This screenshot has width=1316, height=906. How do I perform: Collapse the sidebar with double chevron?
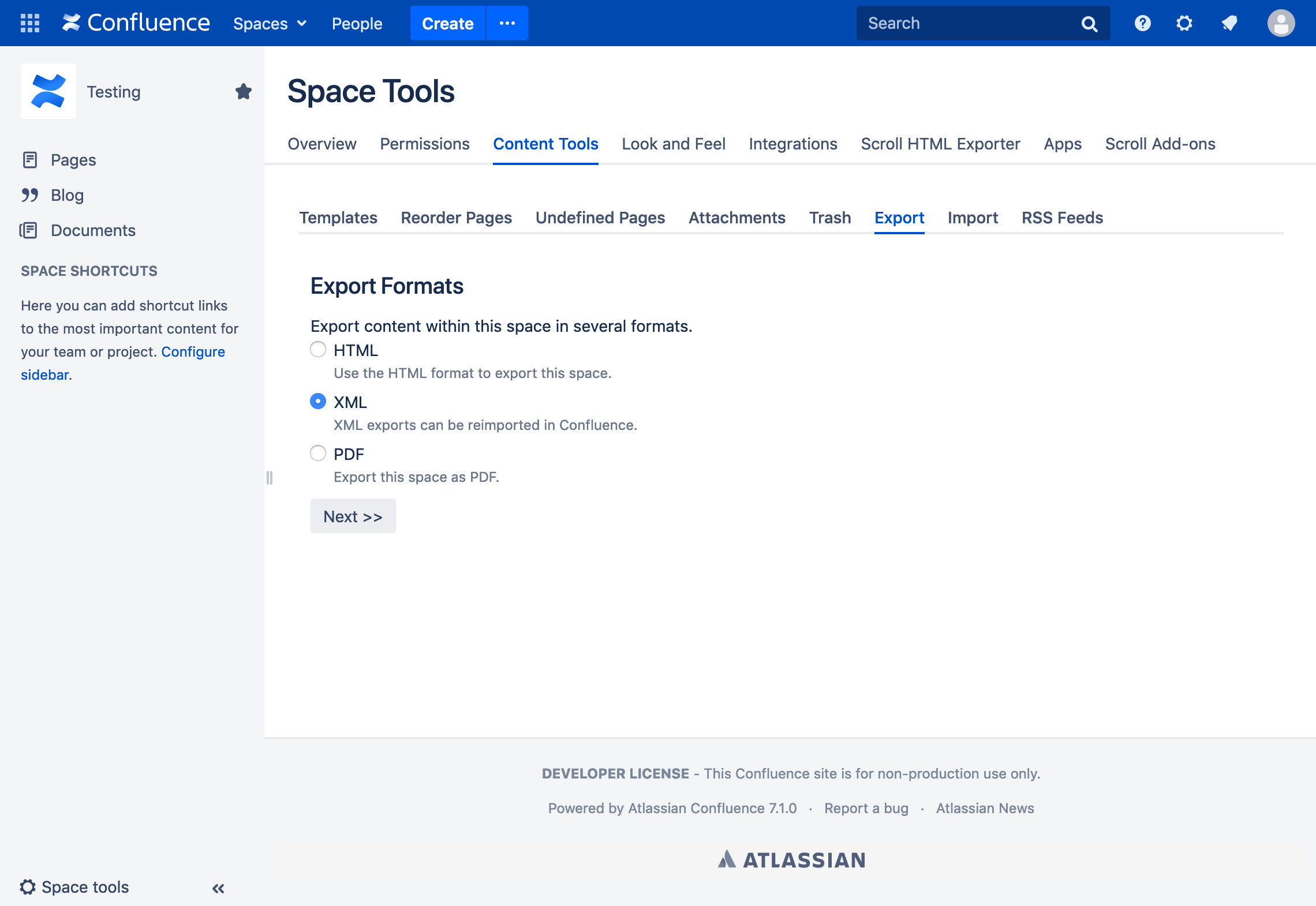tap(218, 888)
